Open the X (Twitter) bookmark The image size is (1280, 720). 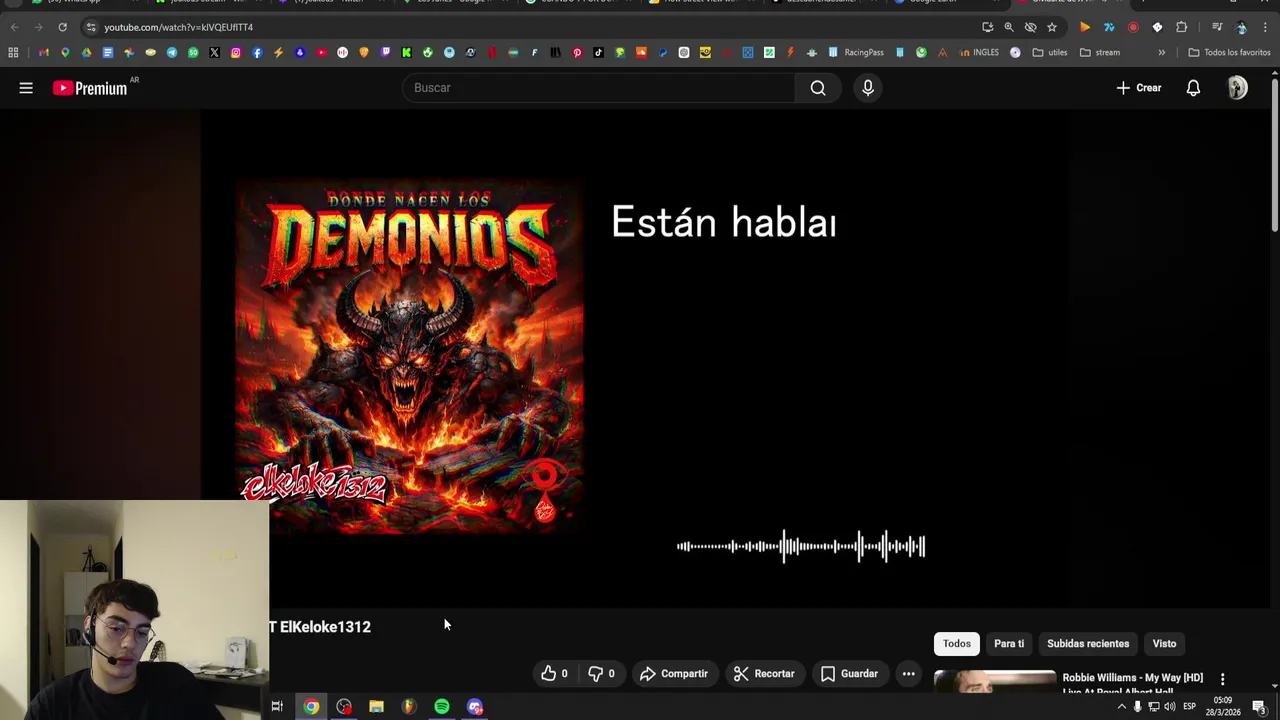pyautogui.click(x=214, y=52)
